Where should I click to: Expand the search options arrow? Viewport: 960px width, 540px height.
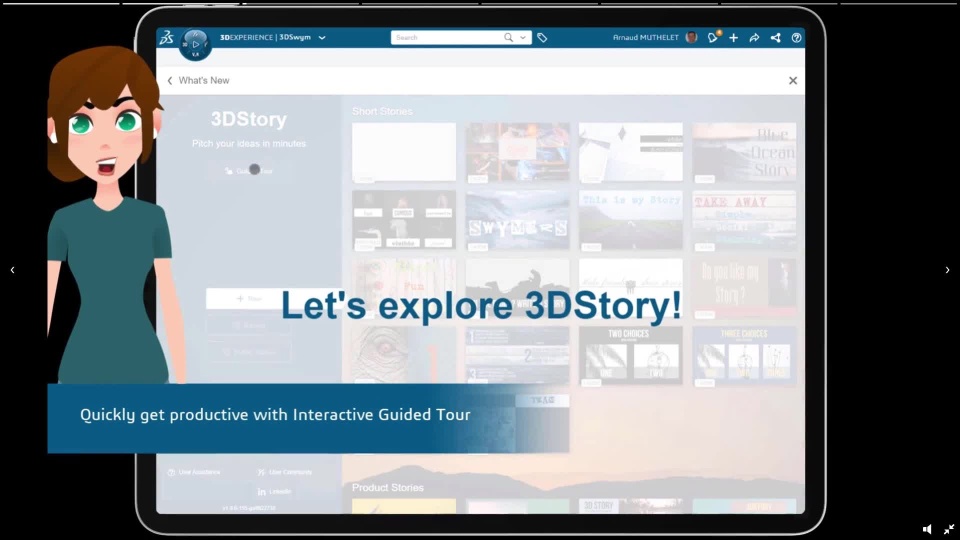coord(523,37)
